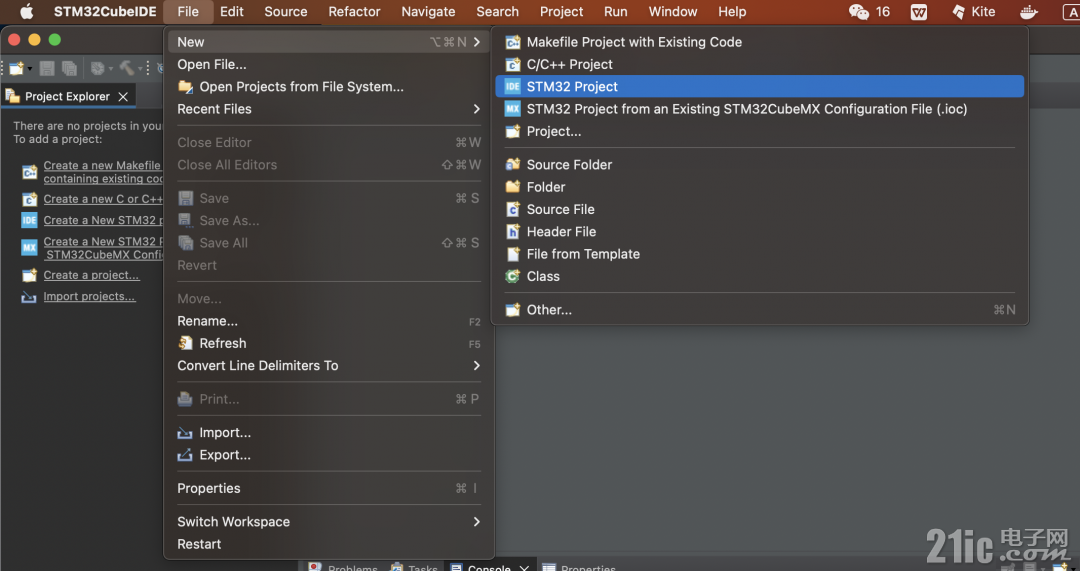Click the WeChat icon in macOS menu bar
Screen dimensions: 1080x571
pyautogui.click(x=858, y=12)
